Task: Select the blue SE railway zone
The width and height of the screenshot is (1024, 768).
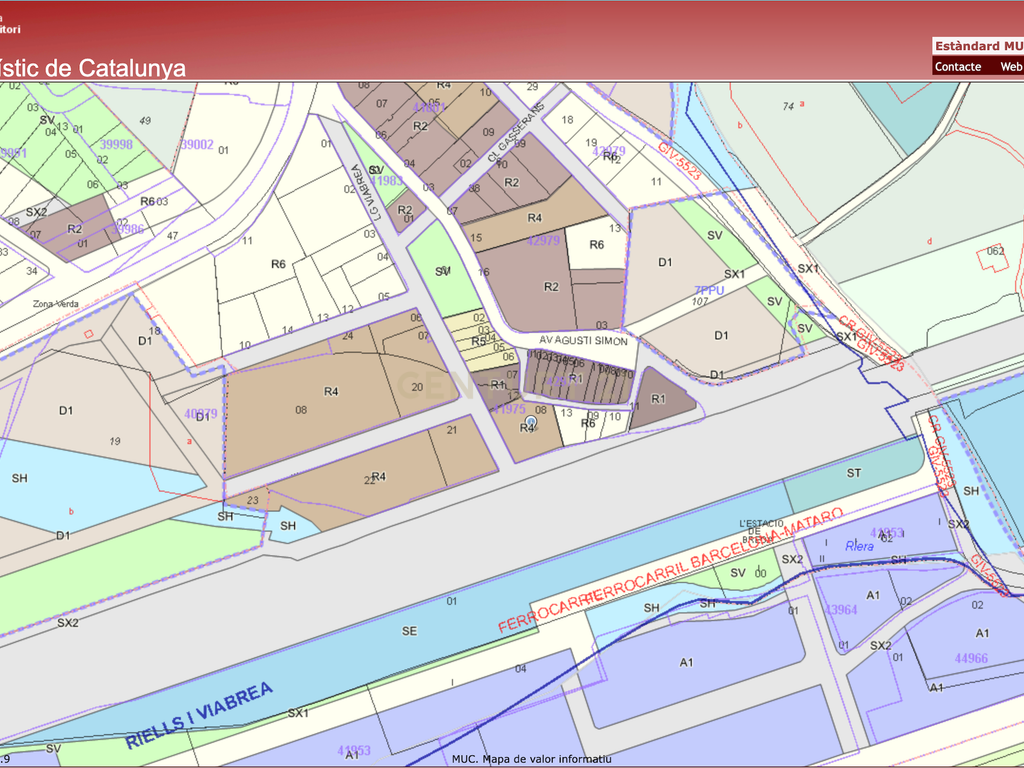Action: (x=409, y=631)
